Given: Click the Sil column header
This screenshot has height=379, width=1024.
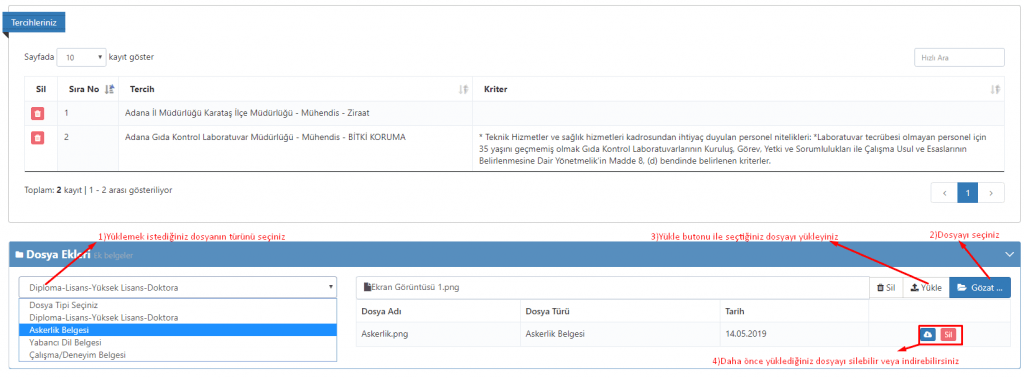Looking at the screenshot, I should coord(40,89).
